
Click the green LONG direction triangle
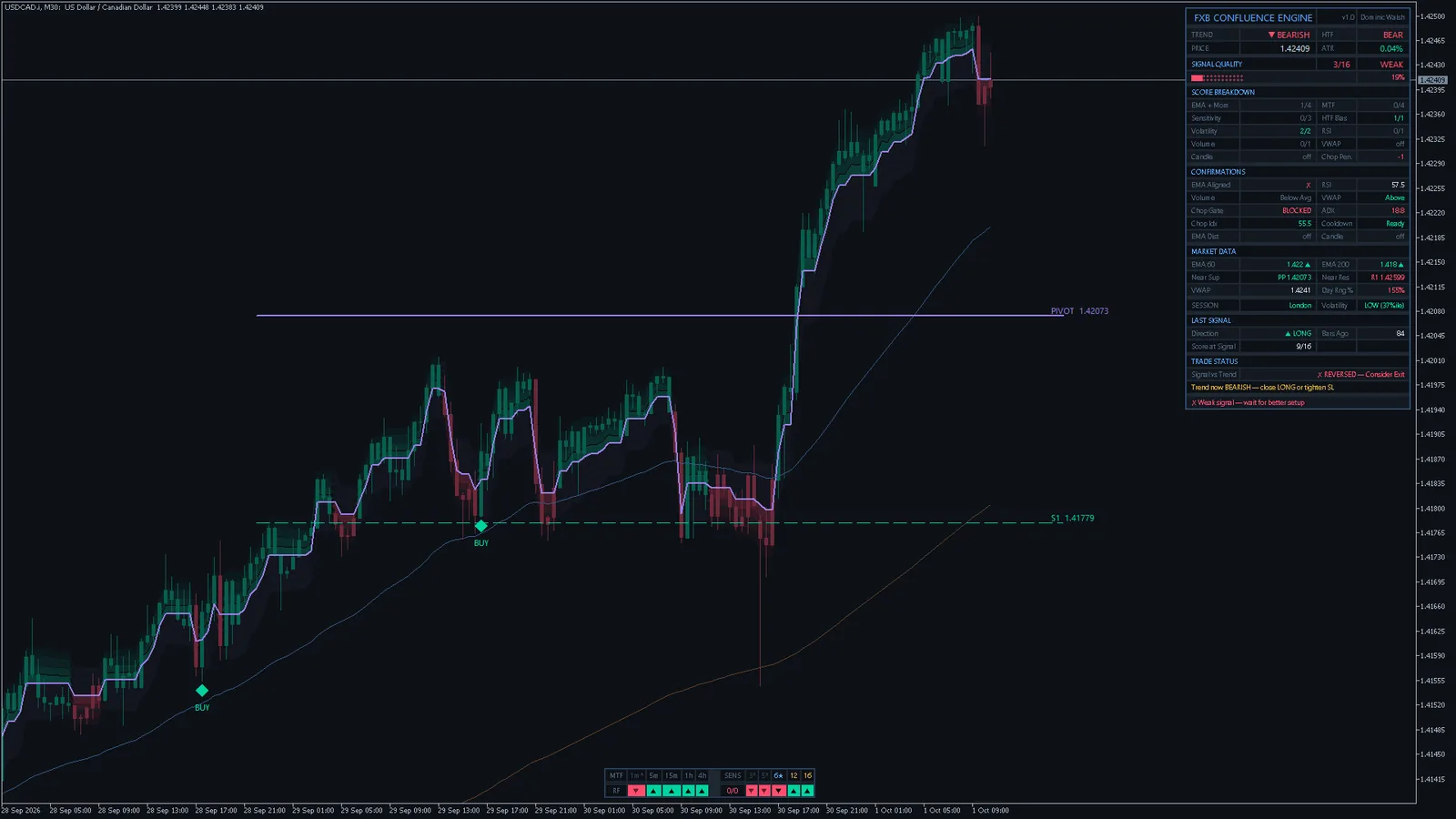pos(1288,334)
